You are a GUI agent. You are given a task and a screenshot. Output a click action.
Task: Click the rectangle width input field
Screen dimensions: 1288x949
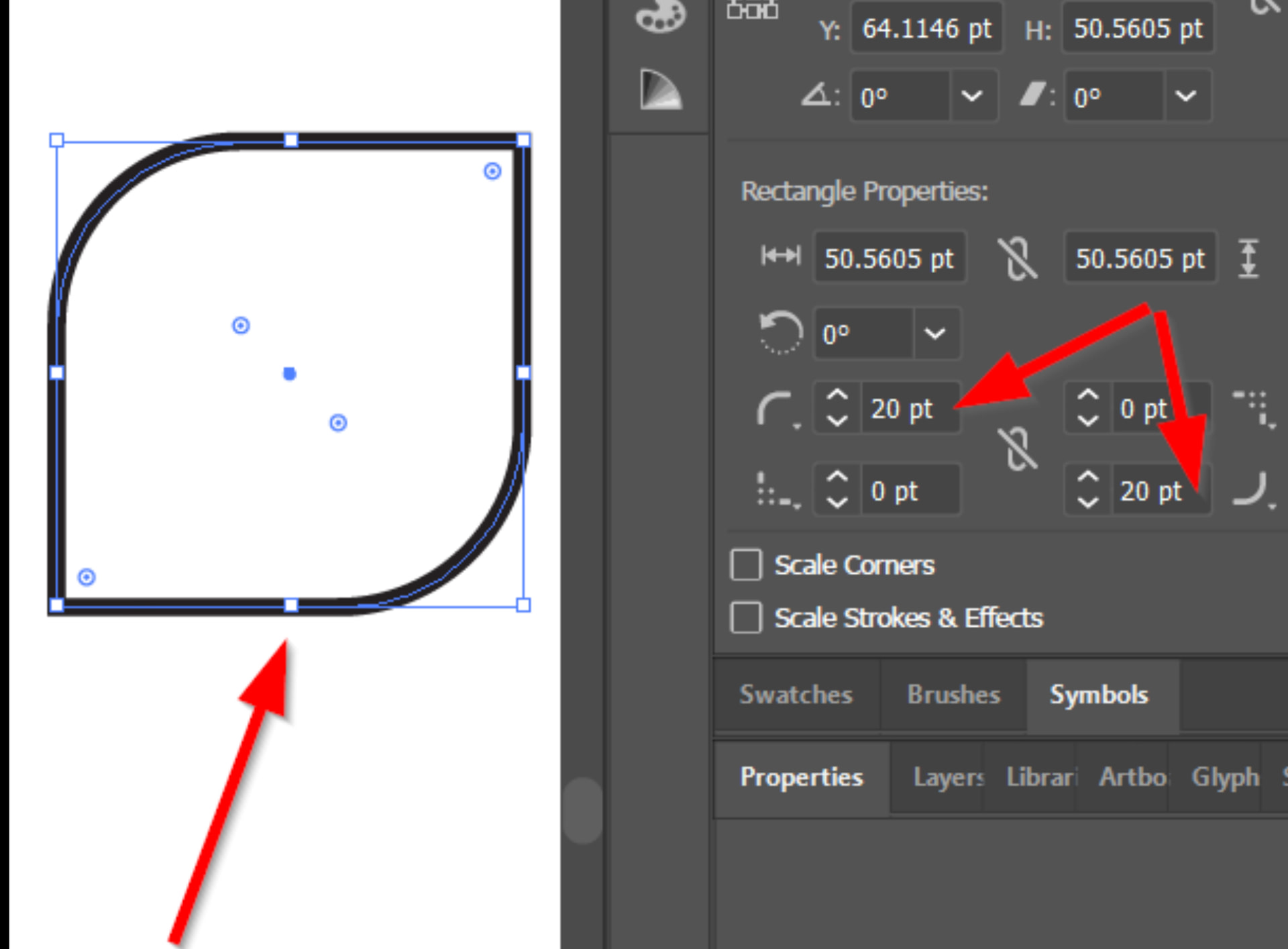pyautogui.click(x=889, y=258)
